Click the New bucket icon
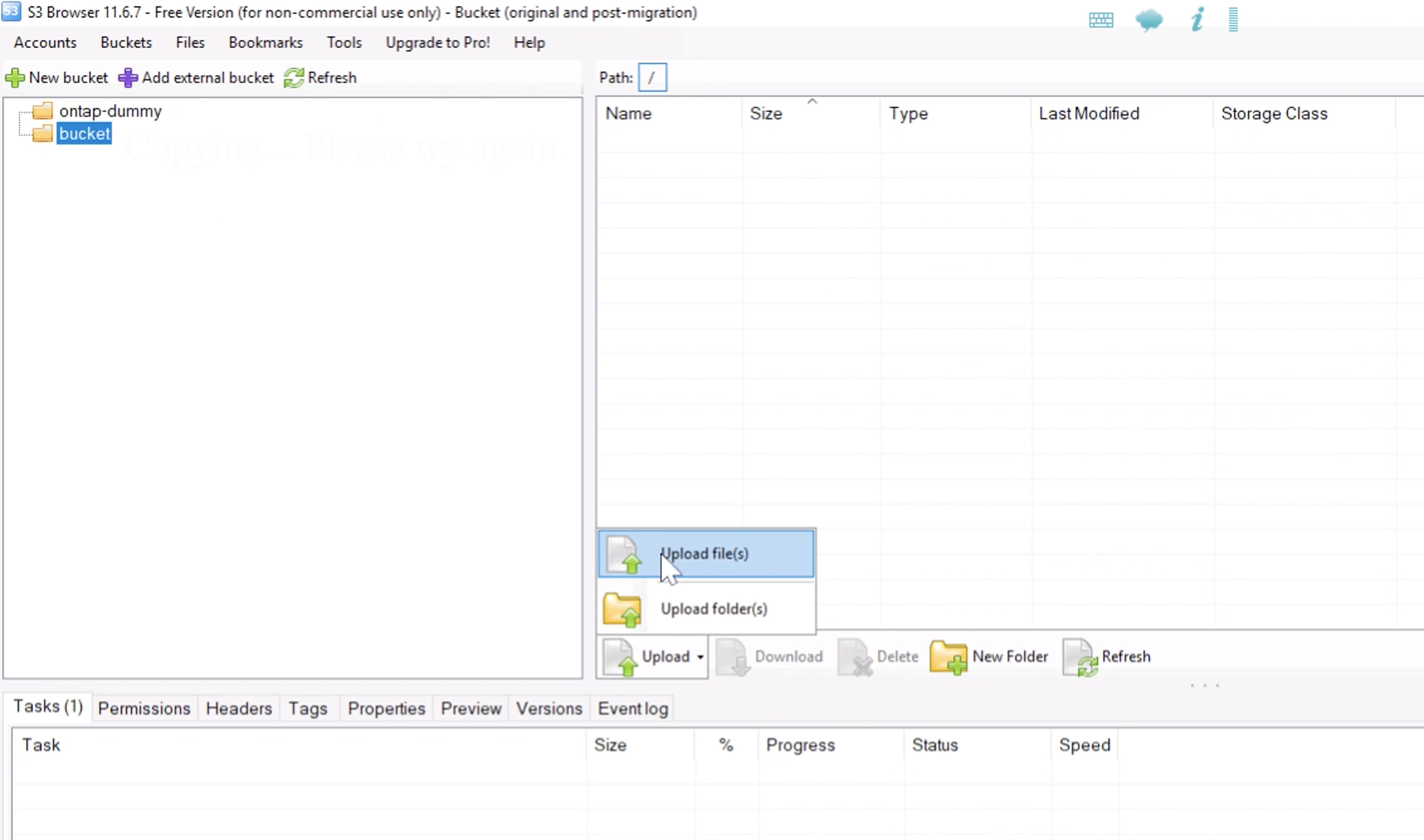The image size is (1424, 840). [x=14, y=77]
